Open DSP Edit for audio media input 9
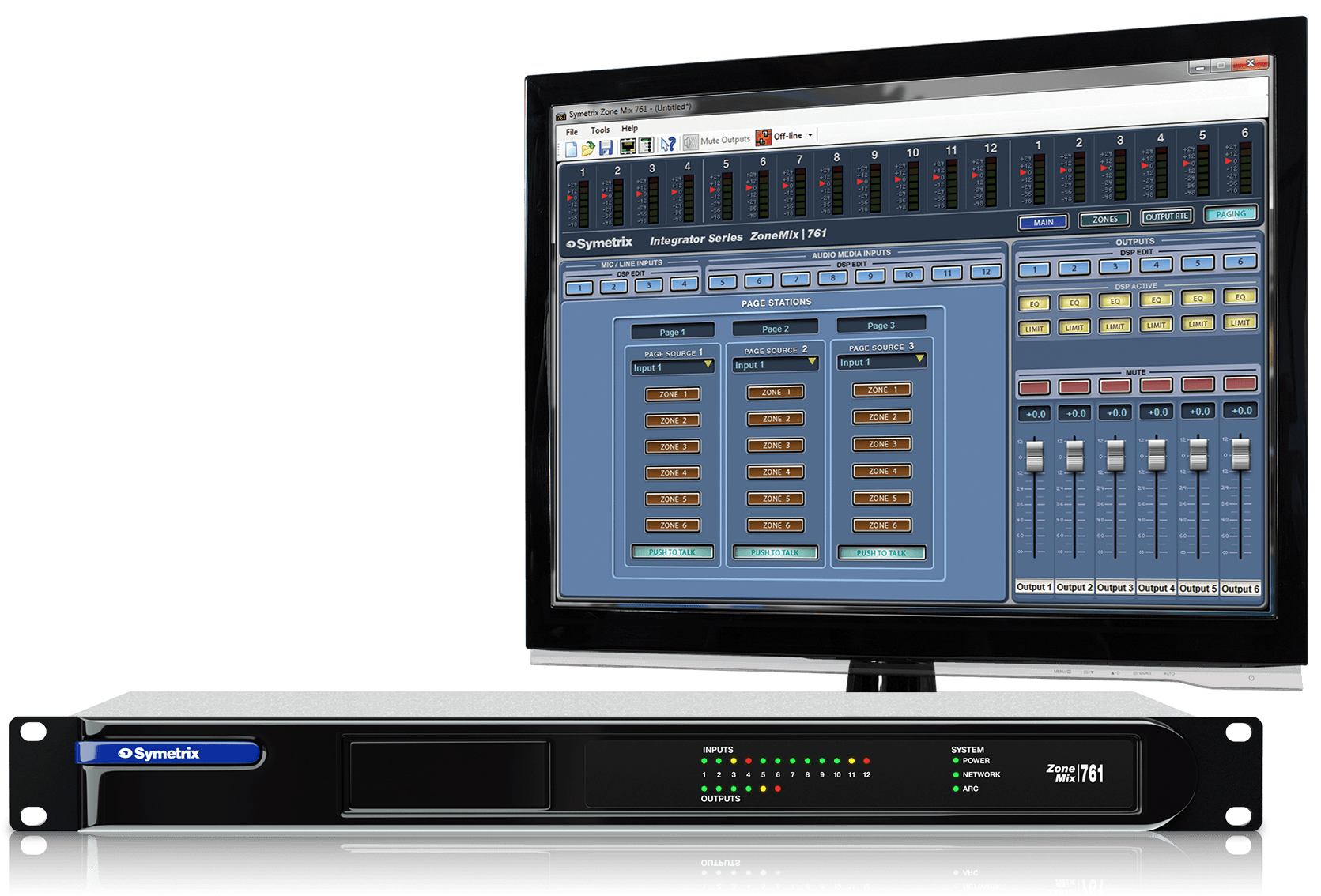1321x896 pixels. tap(870, 277)
